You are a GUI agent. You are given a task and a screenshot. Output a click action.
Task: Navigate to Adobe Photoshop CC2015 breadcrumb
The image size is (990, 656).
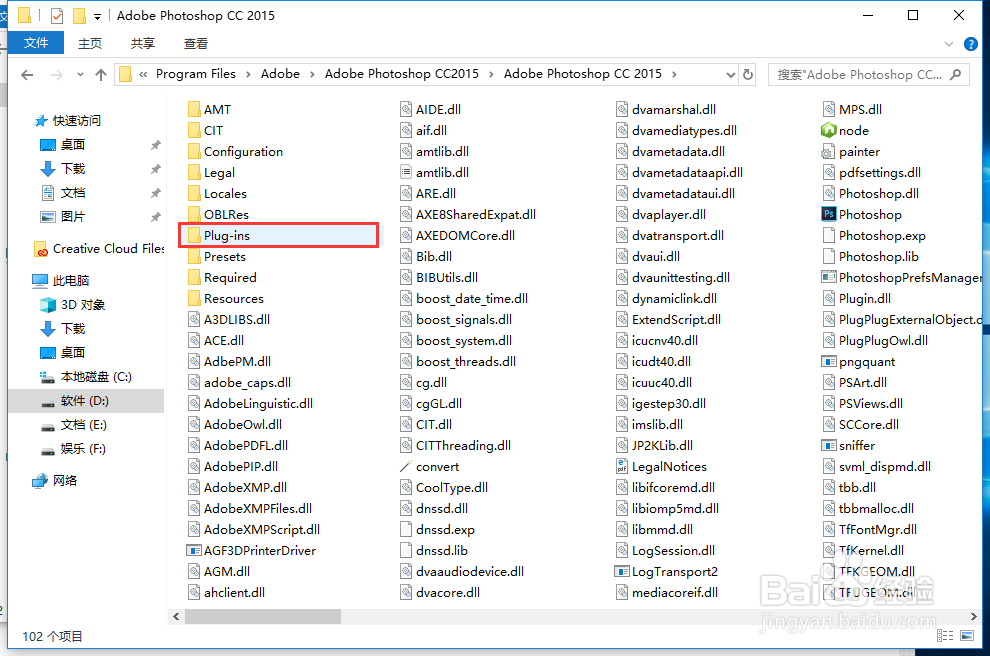402,74
